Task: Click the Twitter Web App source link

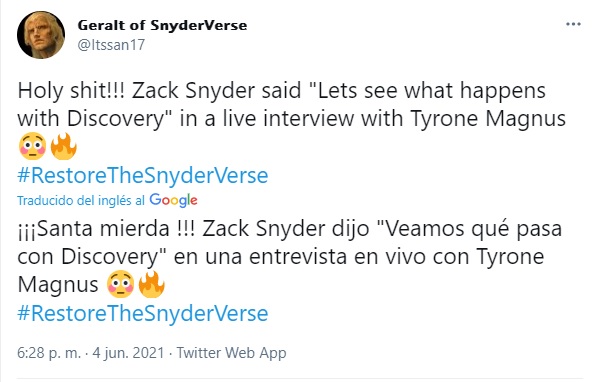Action: pos(231,353)
